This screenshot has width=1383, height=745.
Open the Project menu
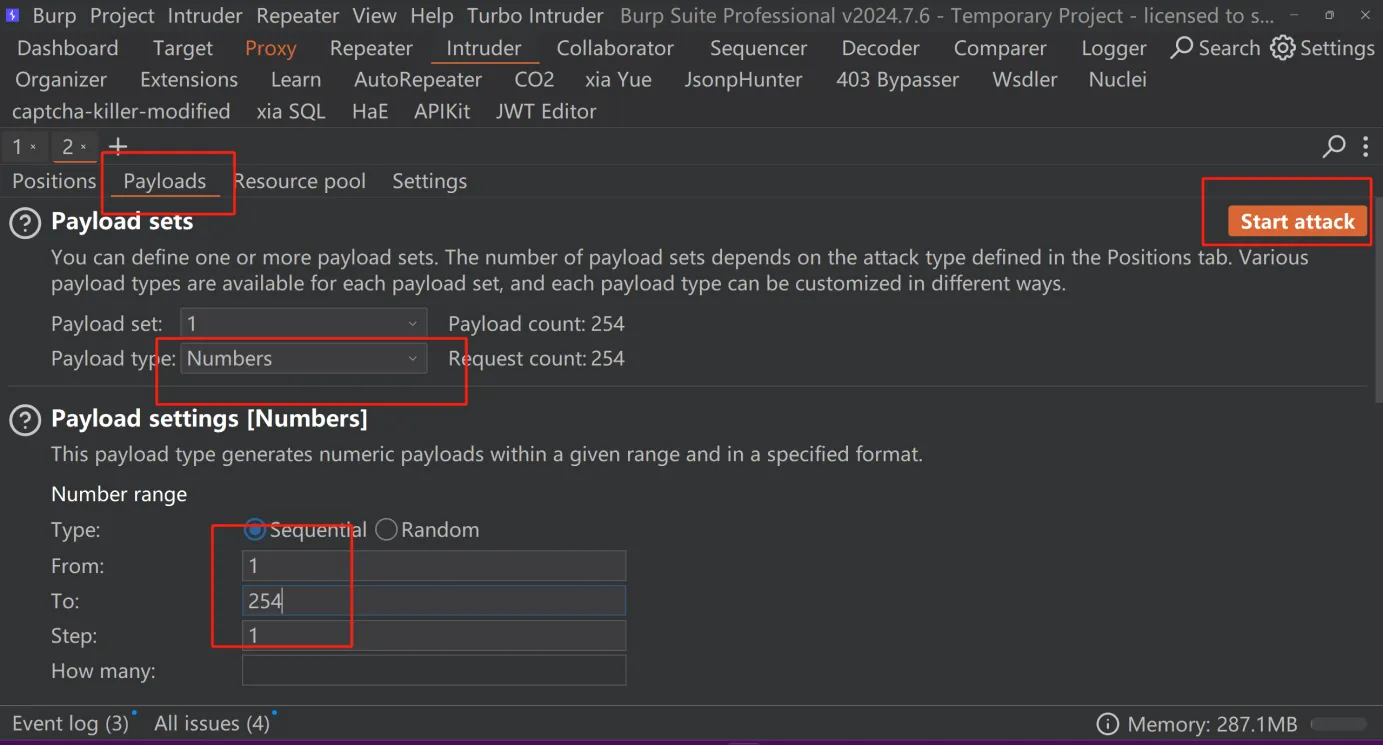click(x=122, y=16)
